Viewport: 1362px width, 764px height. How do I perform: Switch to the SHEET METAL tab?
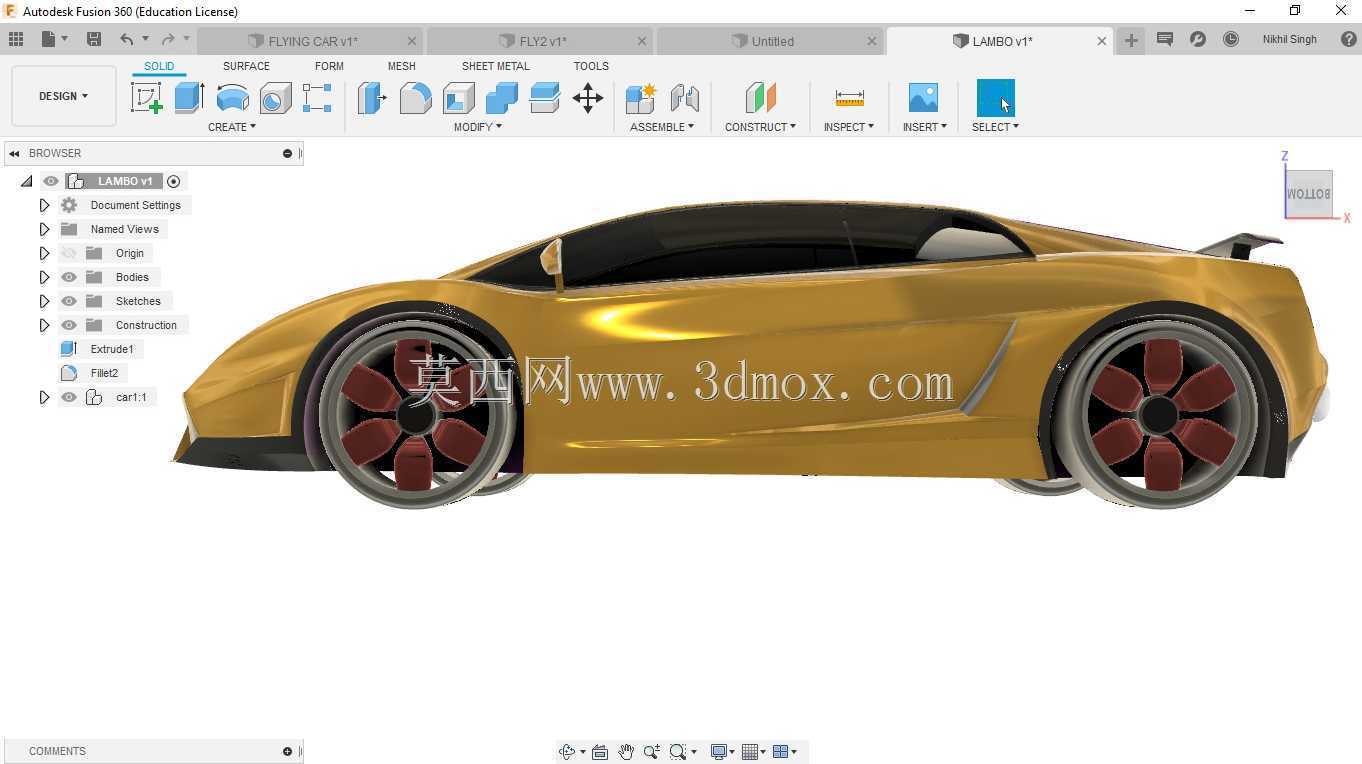click(496, 66)
